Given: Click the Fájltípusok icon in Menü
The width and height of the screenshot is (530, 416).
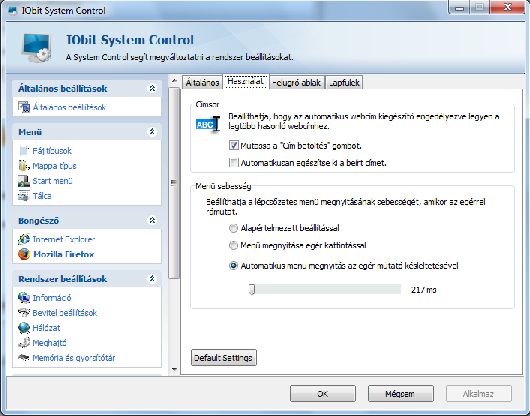Looking at the screenshot, I should click(x=24, y=151).
